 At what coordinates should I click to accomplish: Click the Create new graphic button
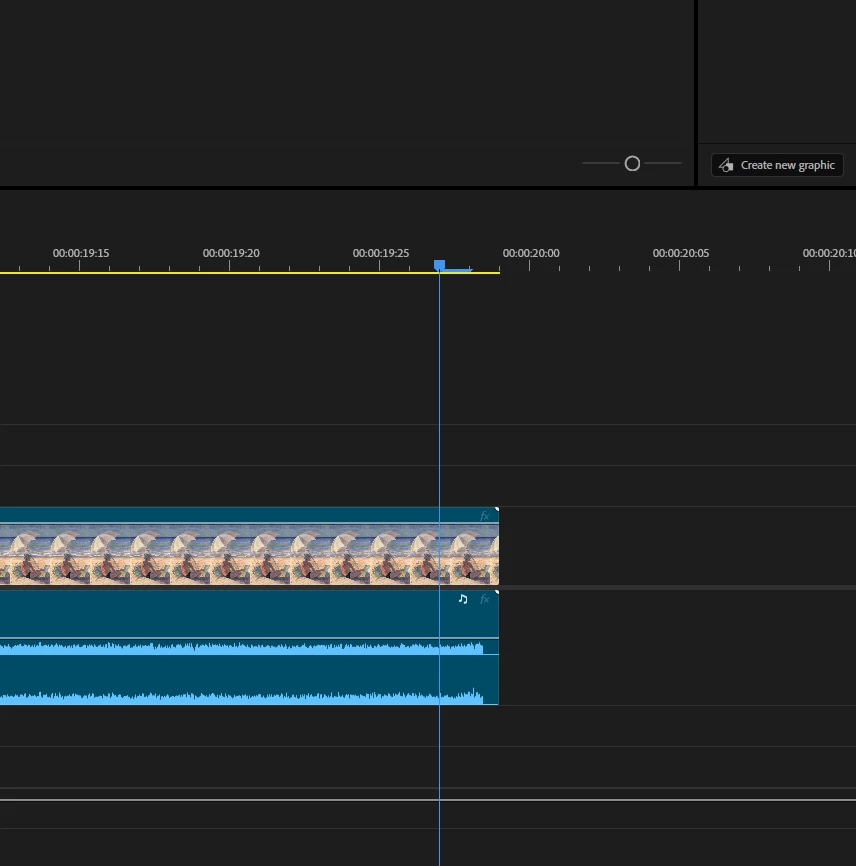777,165
